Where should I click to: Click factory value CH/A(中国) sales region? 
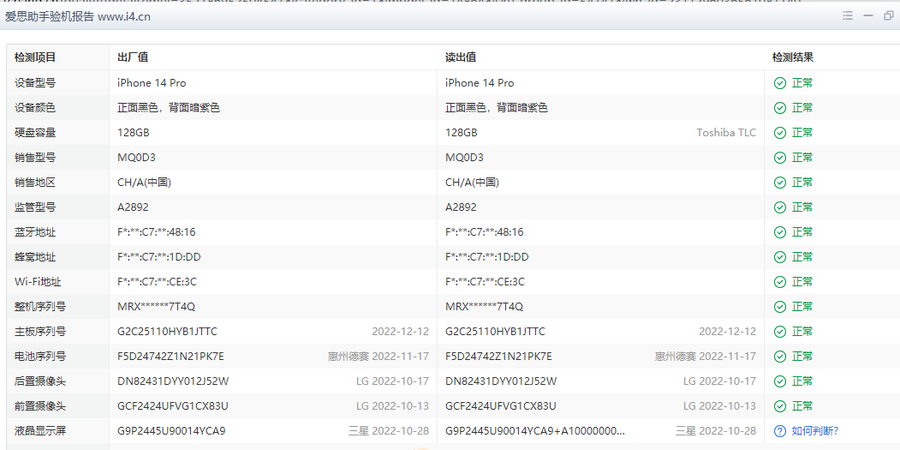(x=144, y=182)
